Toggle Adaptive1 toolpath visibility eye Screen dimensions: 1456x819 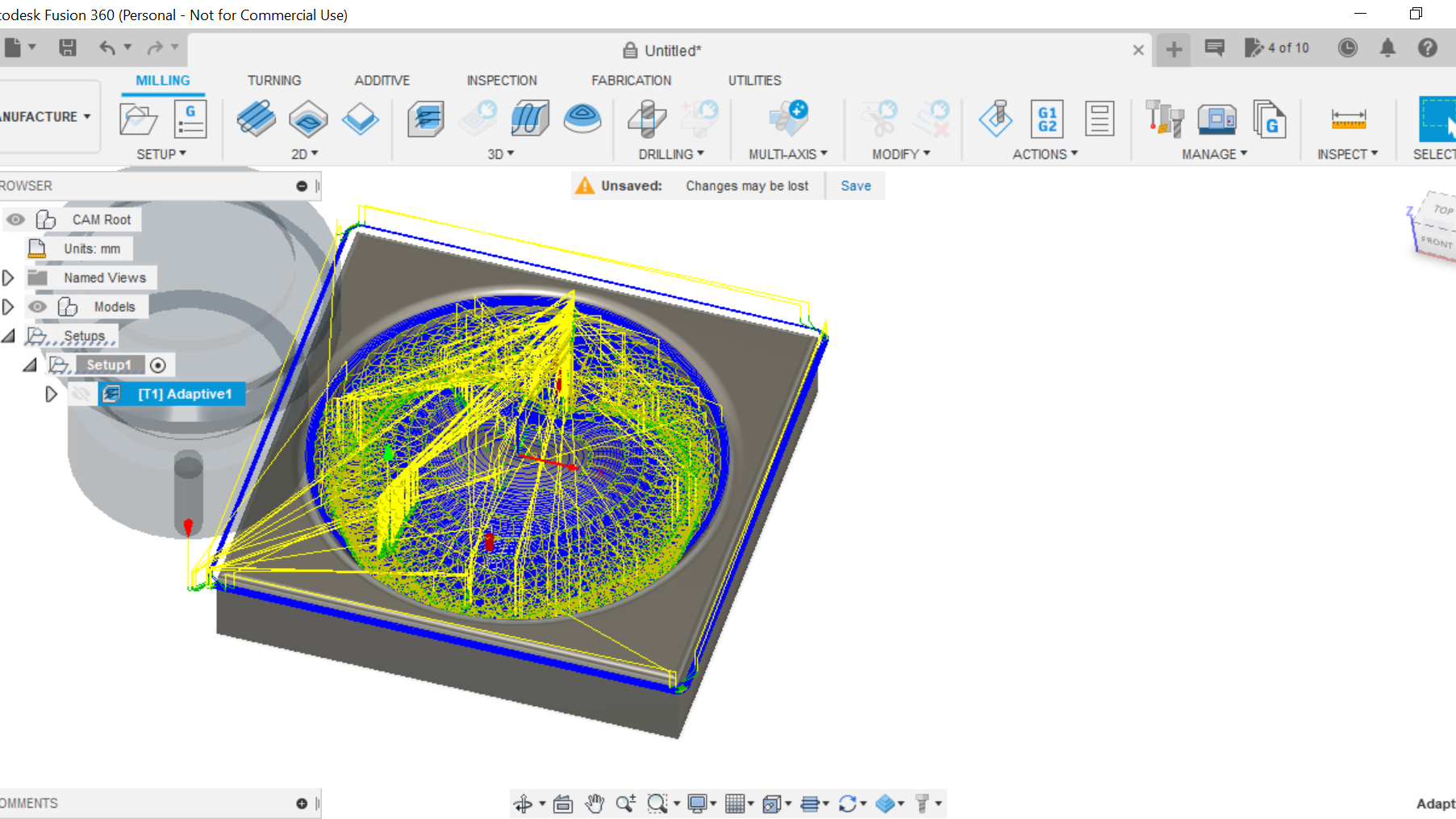point(81,394)
